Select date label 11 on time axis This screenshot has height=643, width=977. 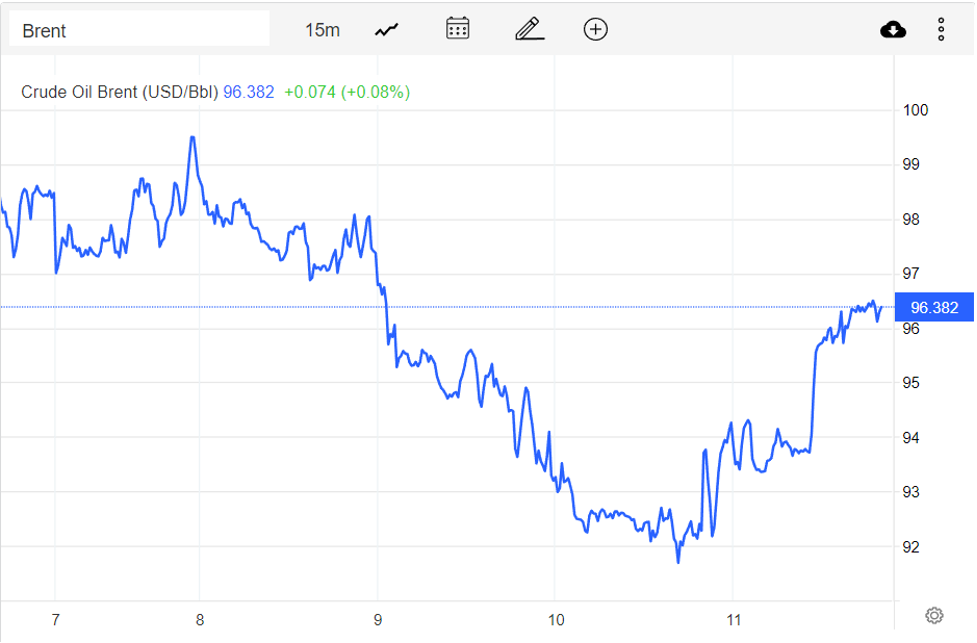tap(734, 618)
